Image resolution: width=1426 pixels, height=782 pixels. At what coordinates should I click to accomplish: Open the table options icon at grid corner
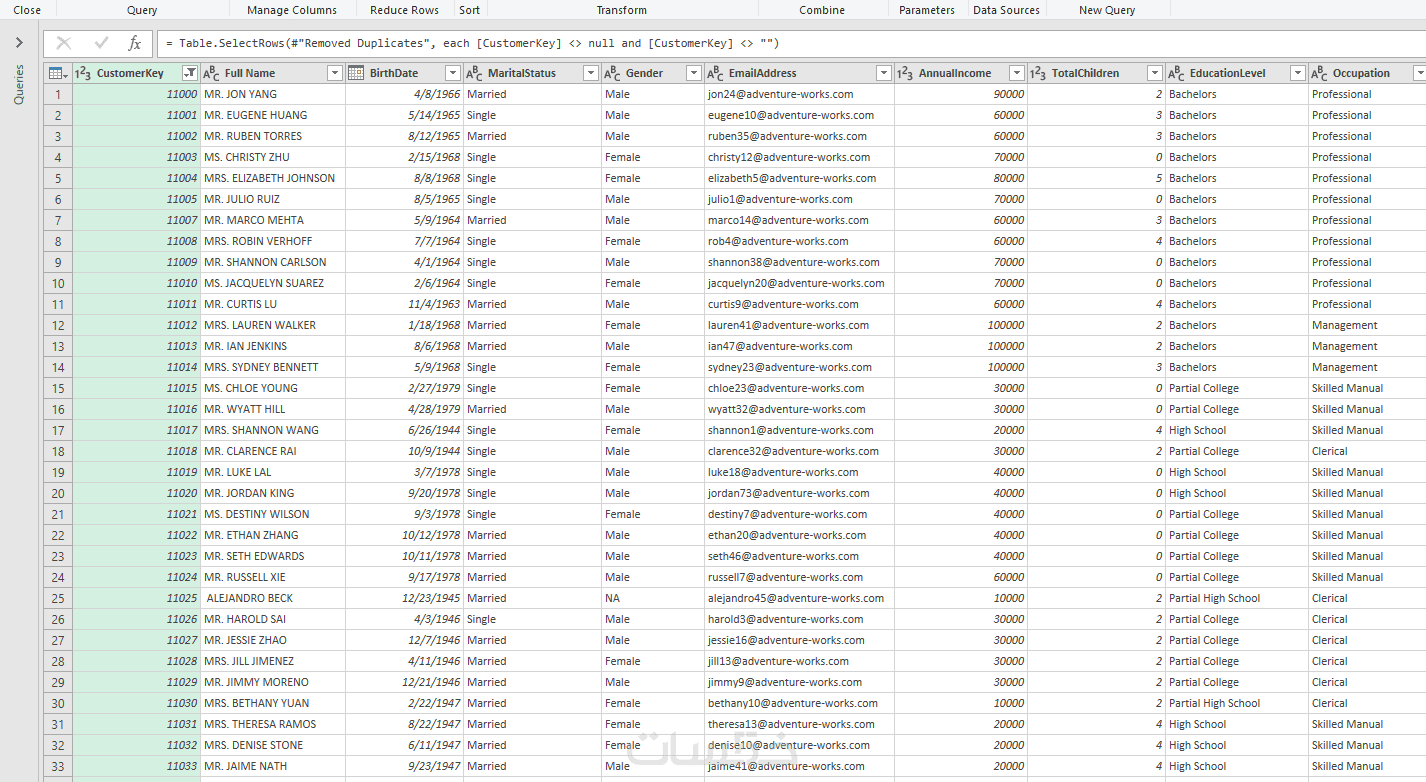coord(58,73)
